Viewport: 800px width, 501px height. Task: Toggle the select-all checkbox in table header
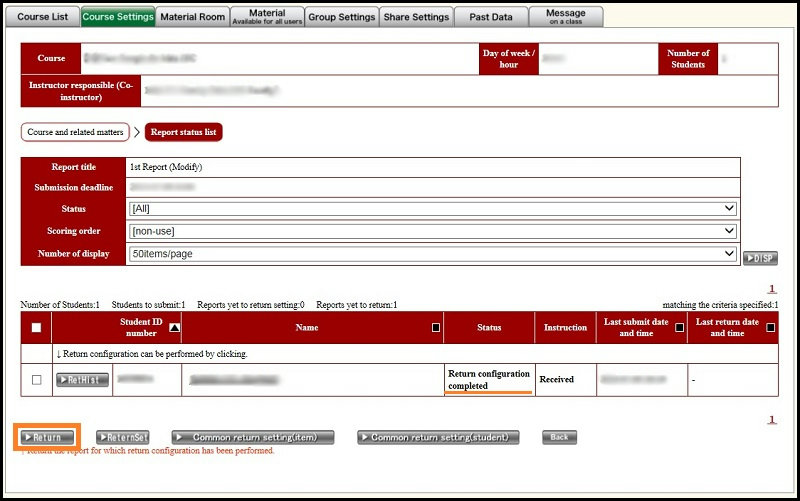click(x=37, y=327)
